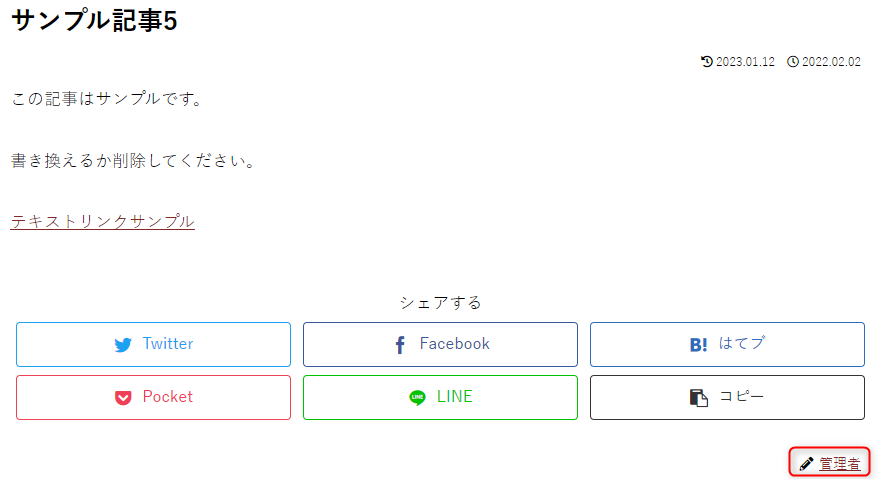Save the article to Pocket
The width and height of the screenshot is (878, 479).
click(x=153, y=398)
